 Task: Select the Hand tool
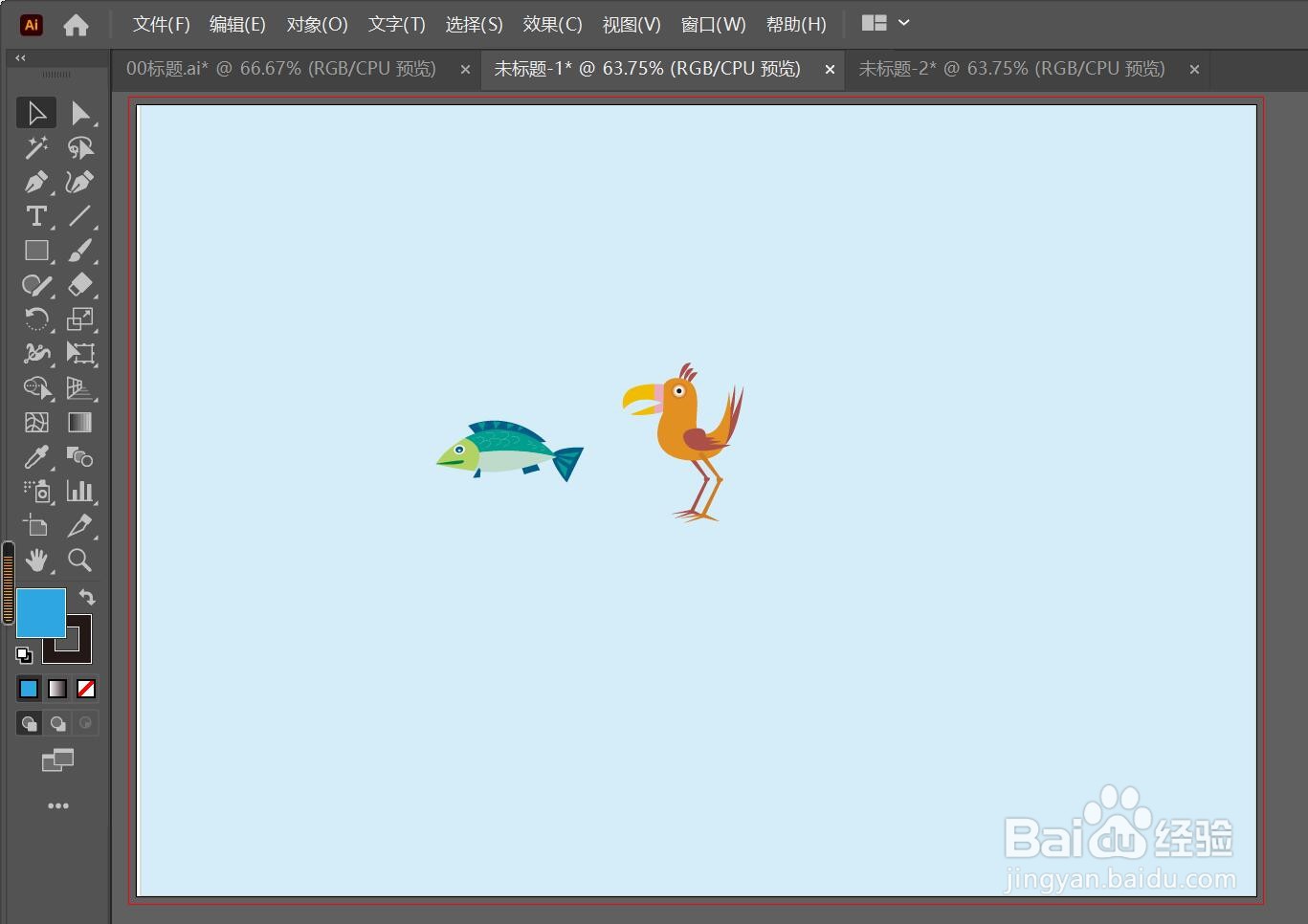[x=36, y=561]
